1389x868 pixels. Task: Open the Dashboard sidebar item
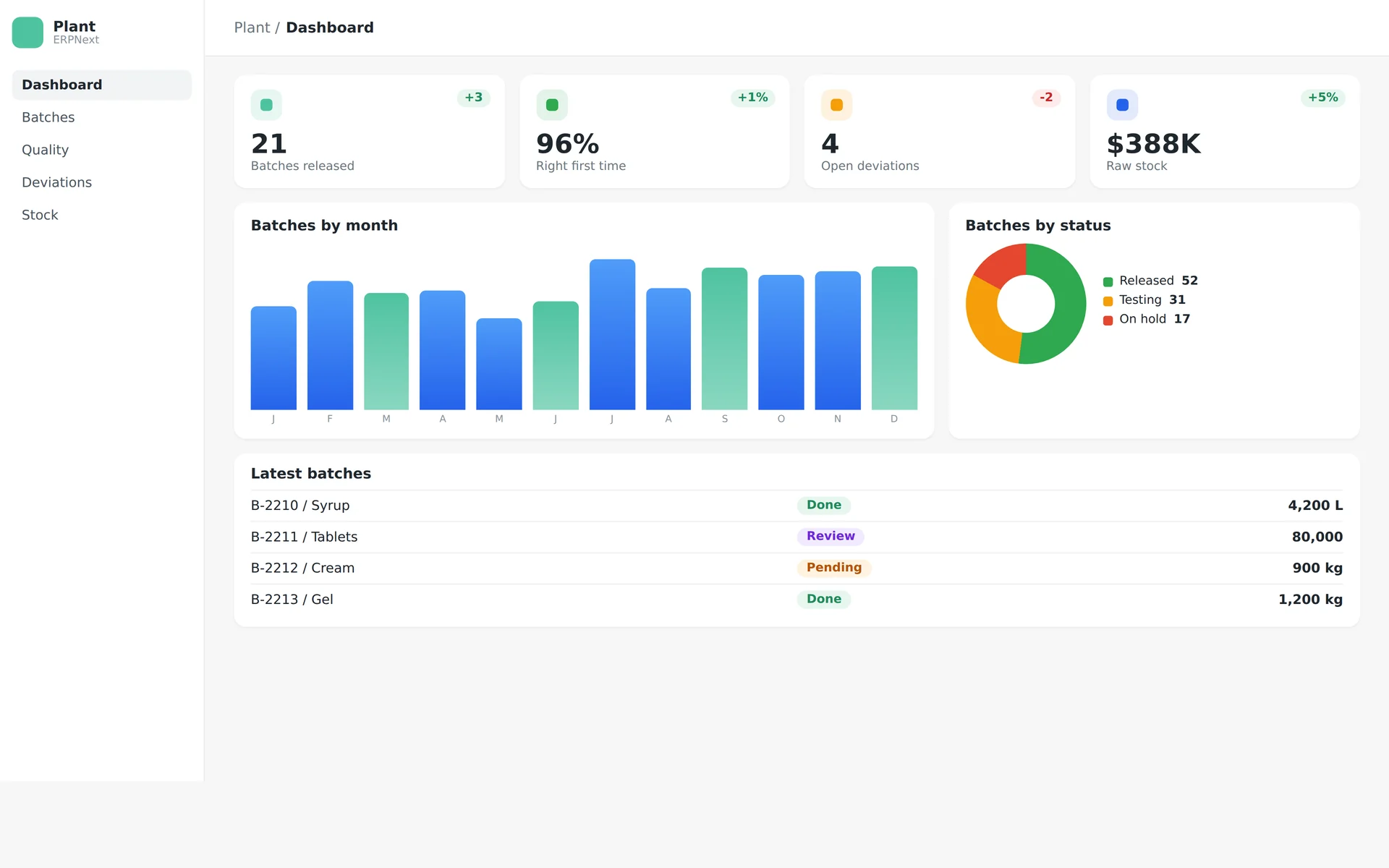pos(102,85)
